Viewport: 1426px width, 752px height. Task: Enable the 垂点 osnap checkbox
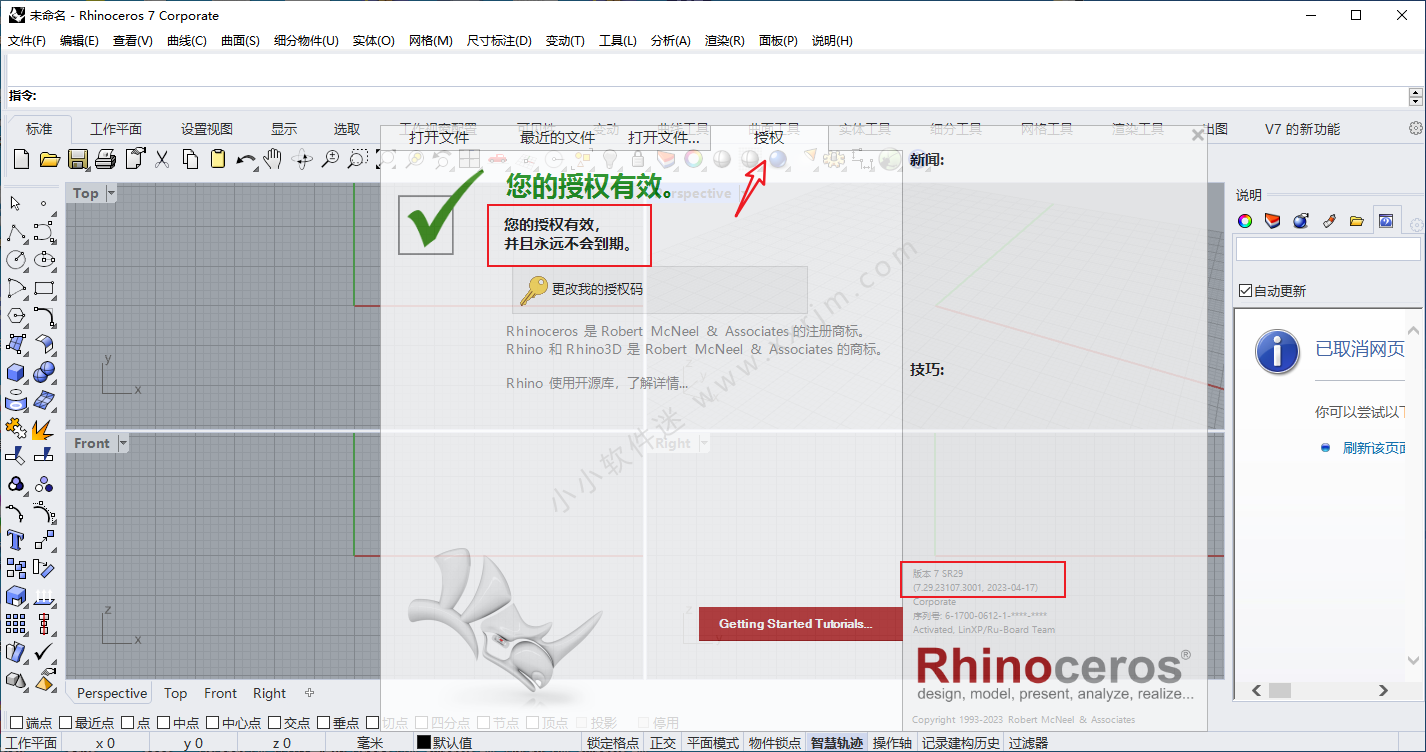click(324, 723)
